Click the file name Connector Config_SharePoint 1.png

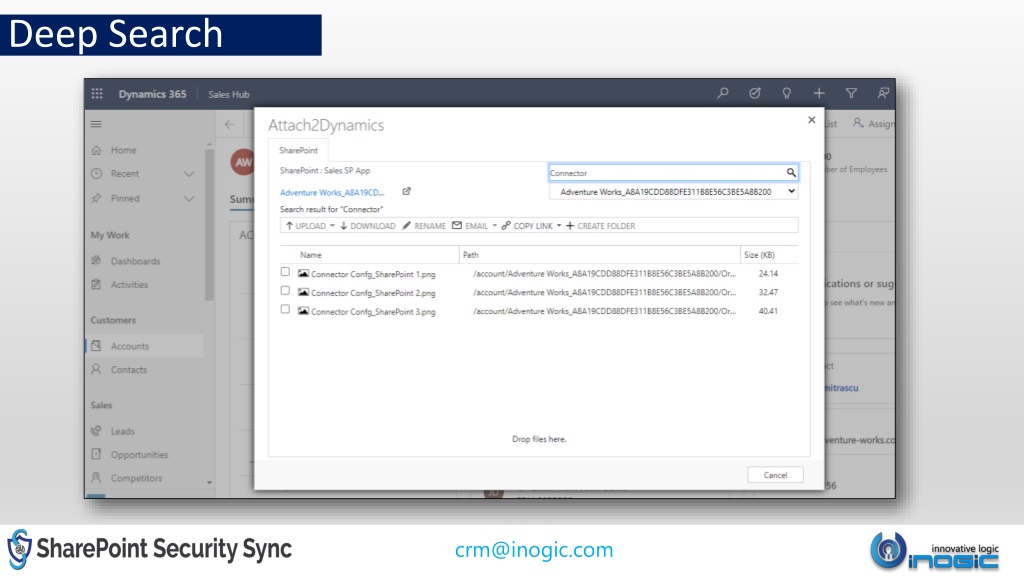click(373, 274)
